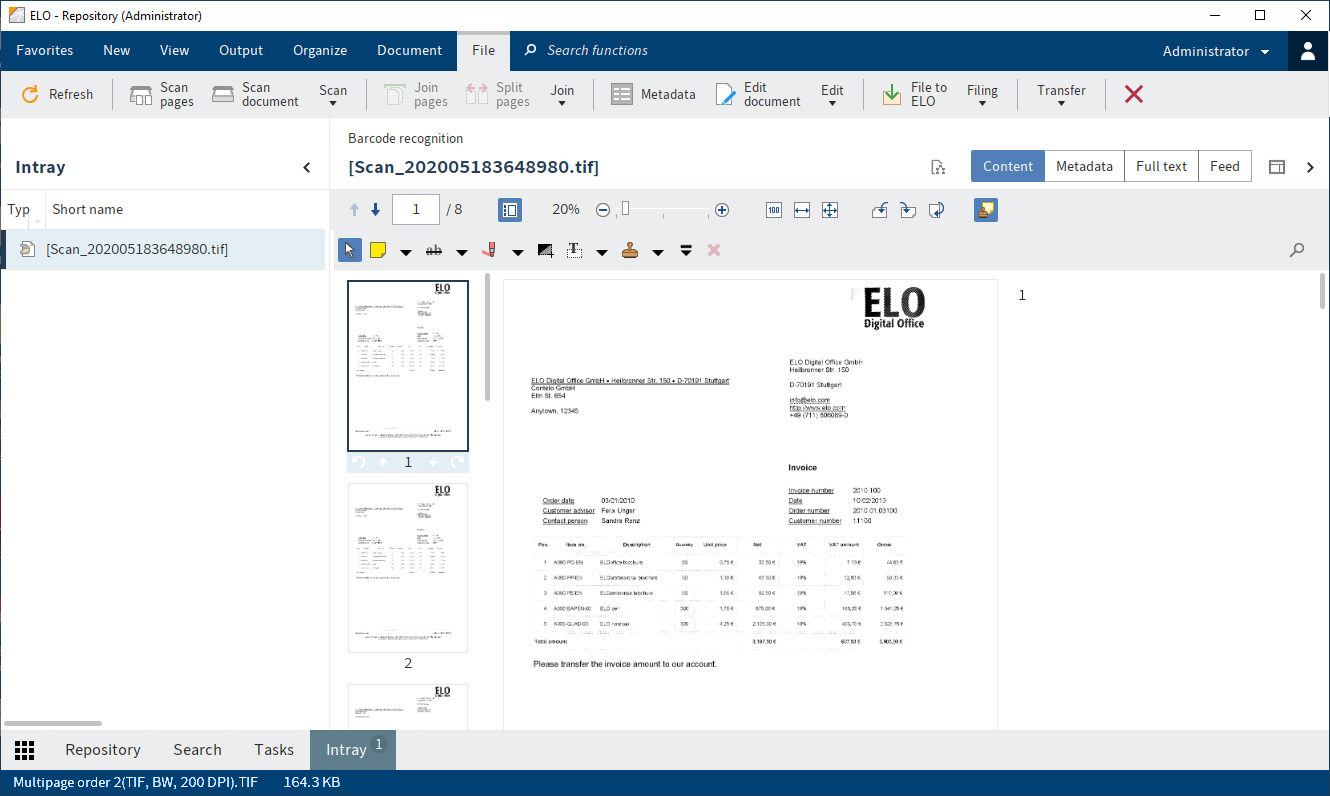The height and width of the screenshot is (796, 1330).
Task: Open the Administrator user dropdown
Action: tap(1216, 51)
